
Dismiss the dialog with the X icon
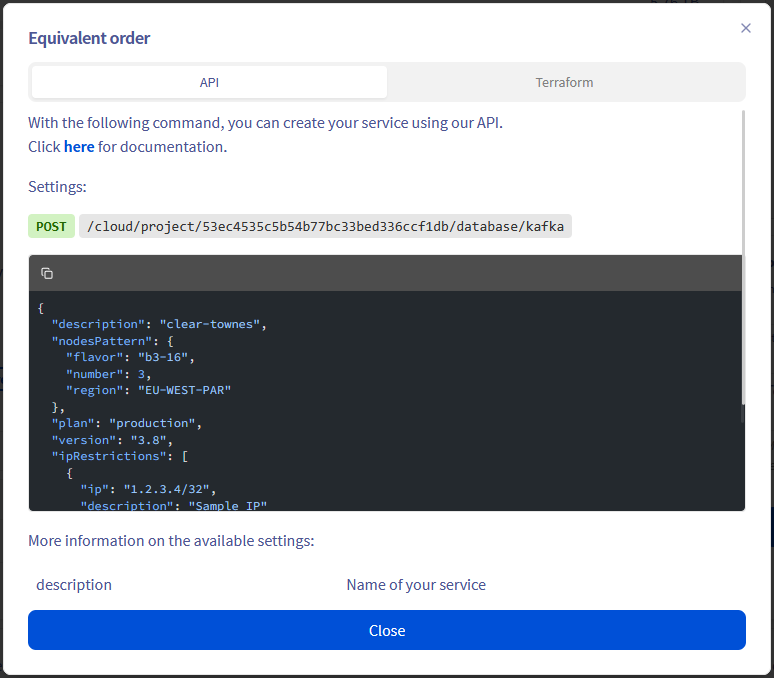coord(745,28)
